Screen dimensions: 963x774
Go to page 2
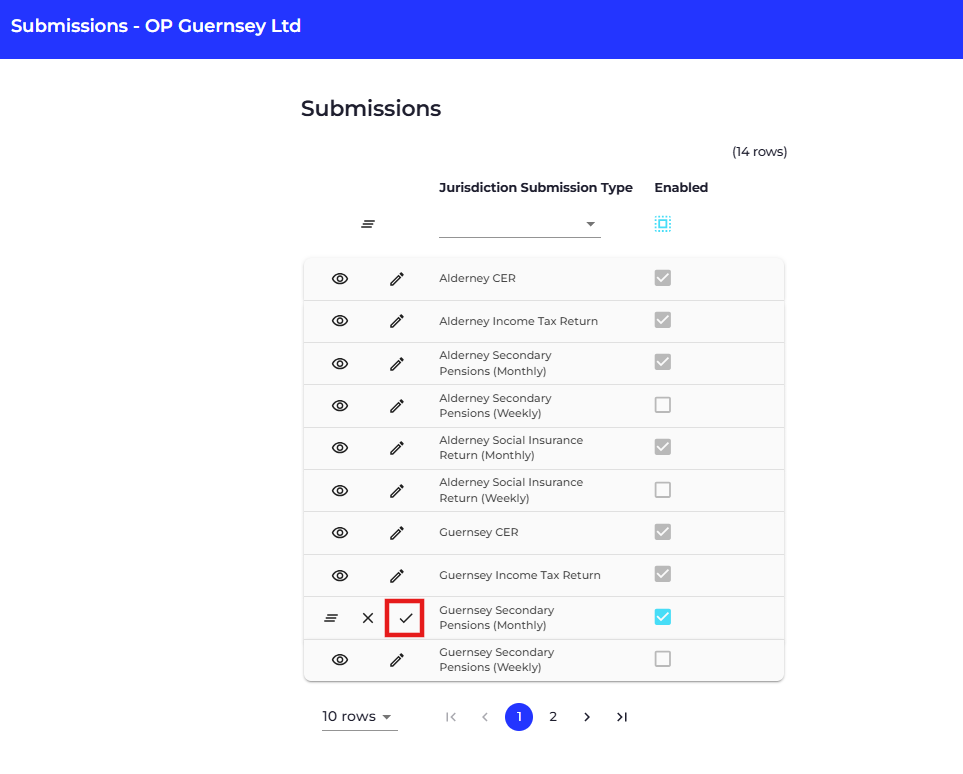tap(553, 717)
